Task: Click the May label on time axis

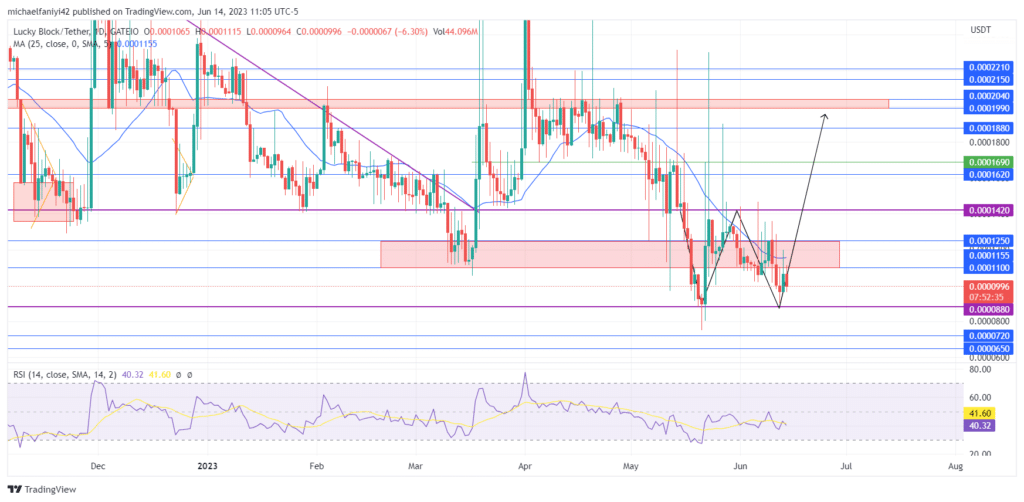Action: (x=630, y=466)
